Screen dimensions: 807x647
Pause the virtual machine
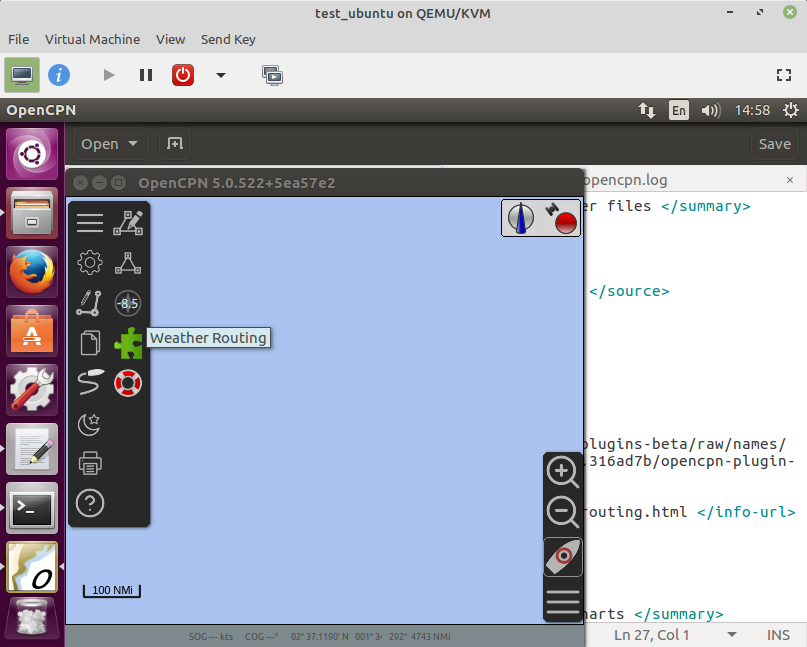(x=146, y=75)
